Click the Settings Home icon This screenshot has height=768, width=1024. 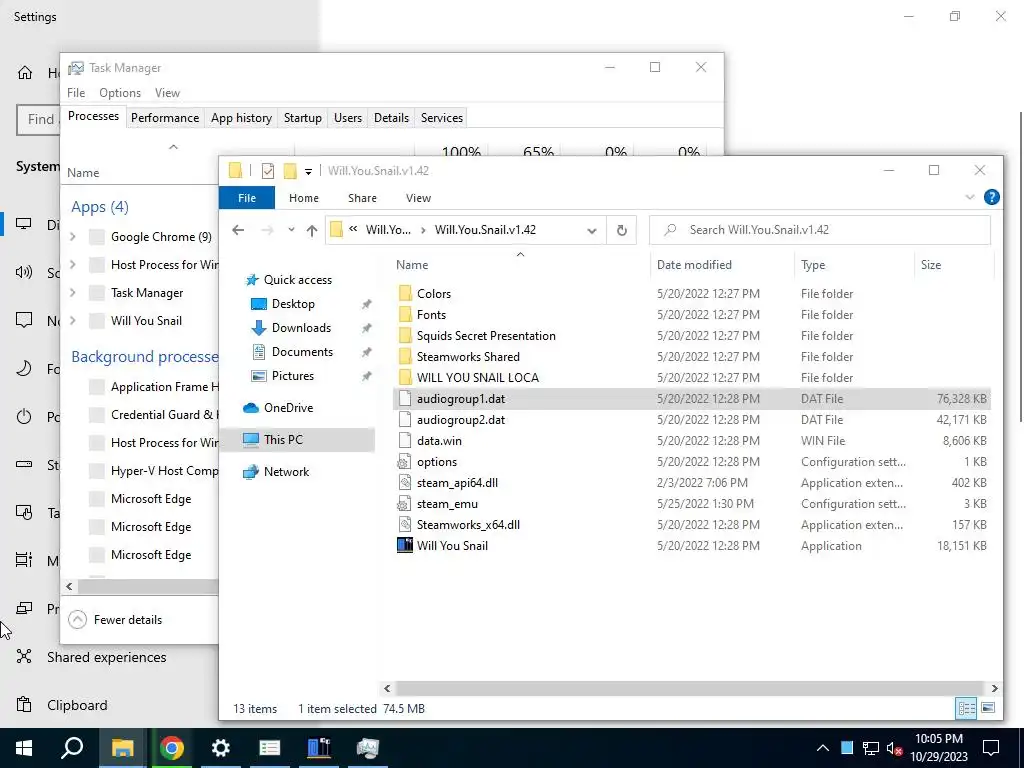[25, 72]
